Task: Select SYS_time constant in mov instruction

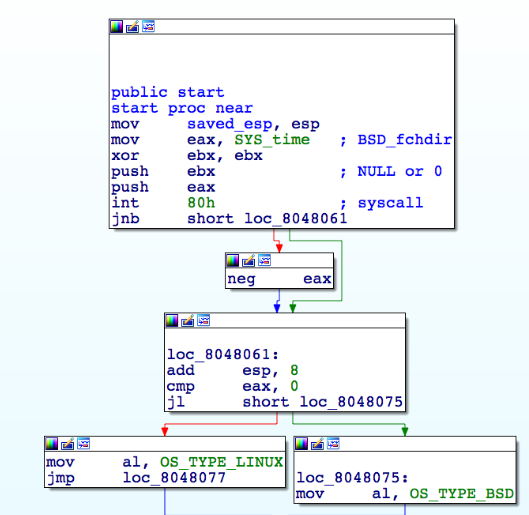Action: 272,140
